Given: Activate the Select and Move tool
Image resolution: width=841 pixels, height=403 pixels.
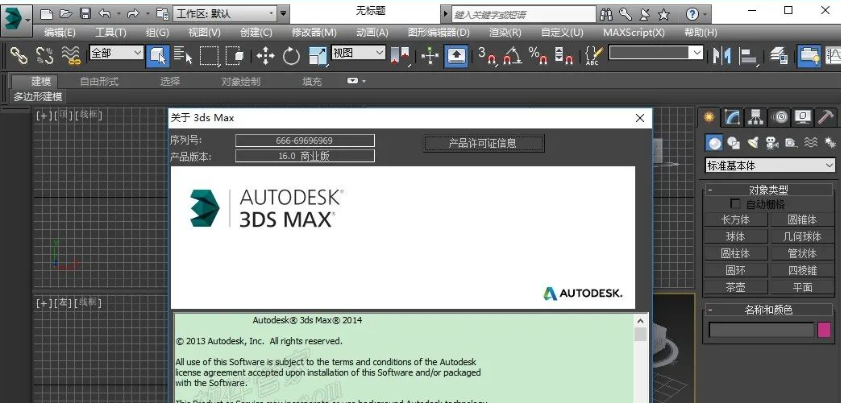Looking at the screenshot, I should 265,56.
